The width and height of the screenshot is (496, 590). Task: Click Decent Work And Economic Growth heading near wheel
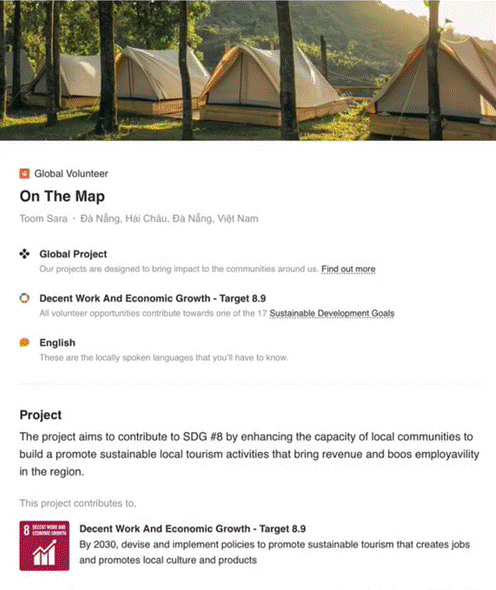(x=152, y=298)
